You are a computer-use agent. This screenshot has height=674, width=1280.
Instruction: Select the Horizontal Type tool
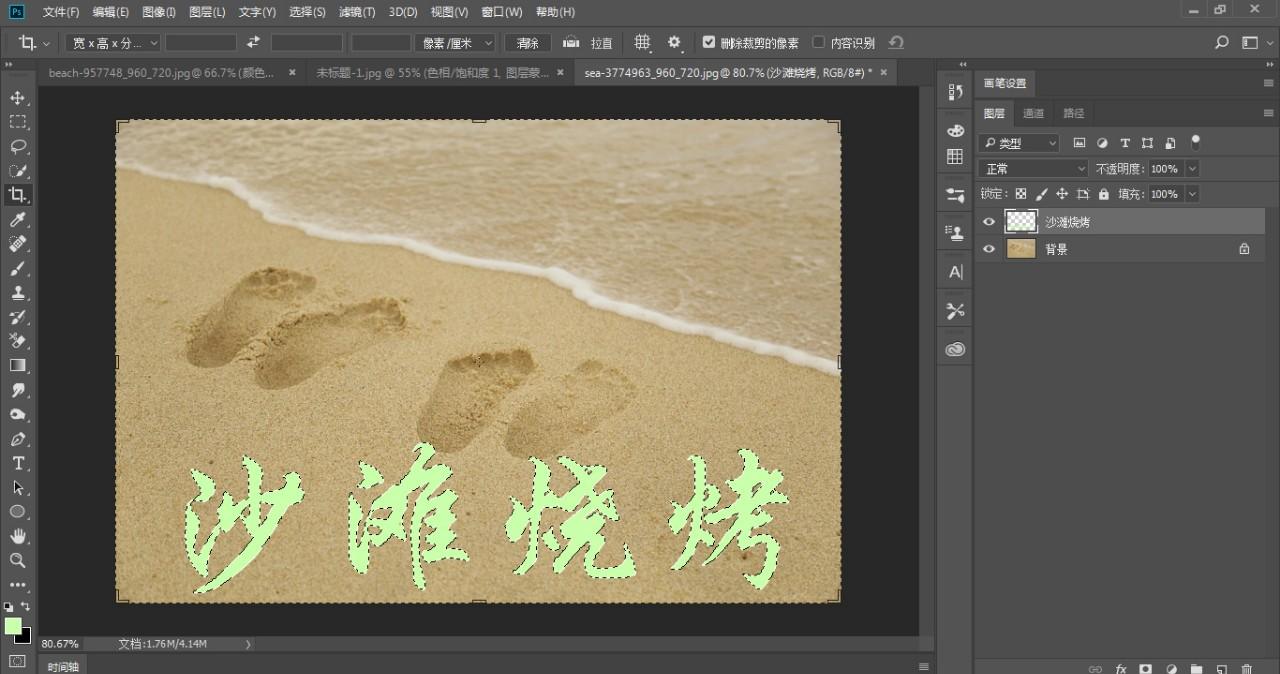point(18,463)
